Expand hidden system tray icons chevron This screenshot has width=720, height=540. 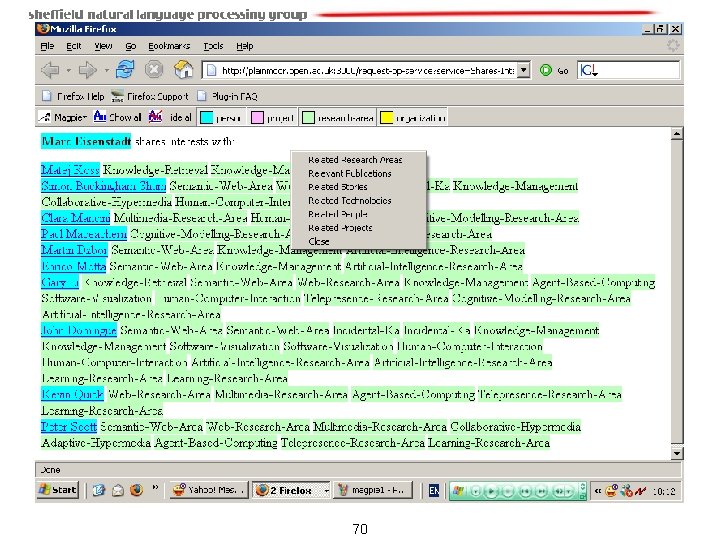click(x=598, y=491)
